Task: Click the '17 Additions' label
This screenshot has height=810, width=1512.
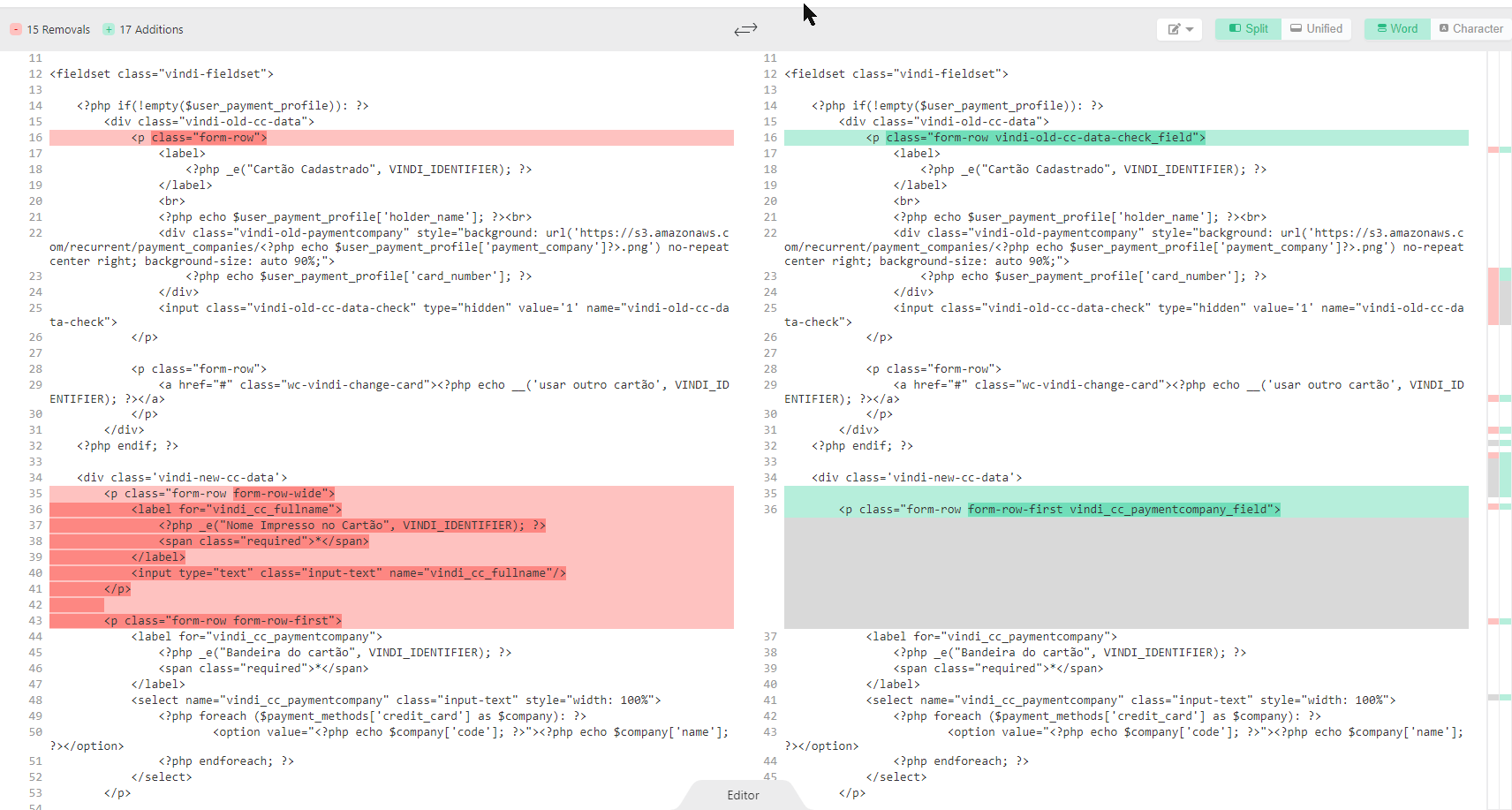Action: coord(151,29)
